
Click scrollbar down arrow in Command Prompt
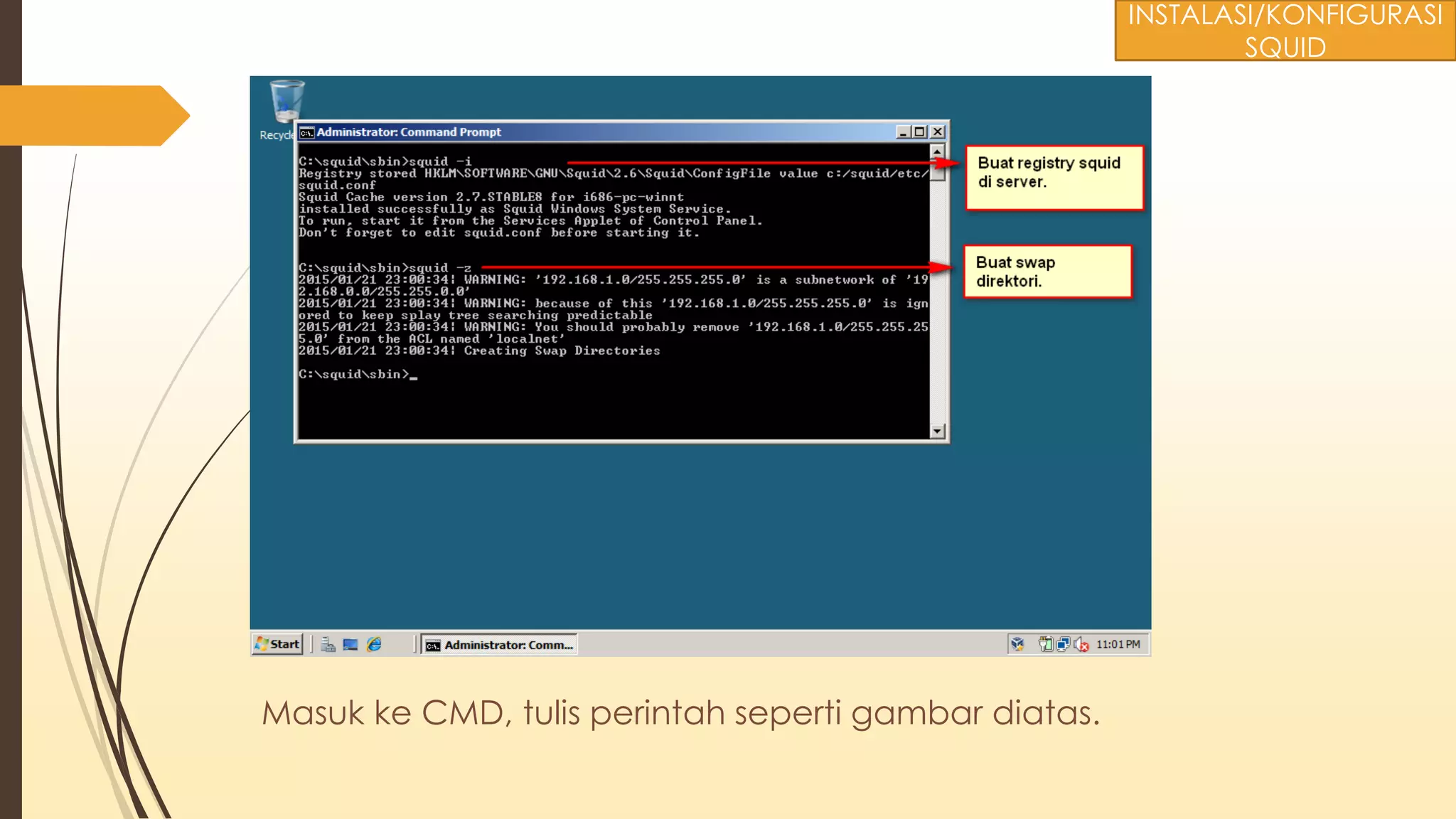(937, 431)
